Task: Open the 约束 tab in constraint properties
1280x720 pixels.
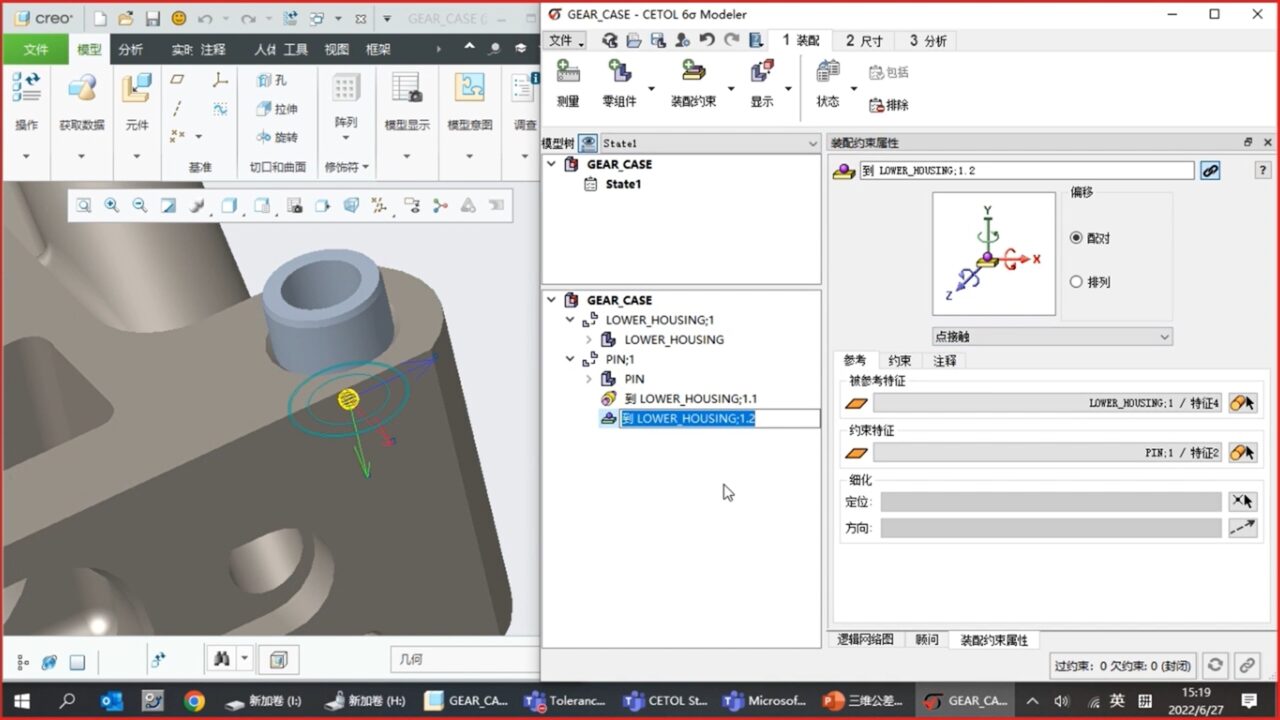Action: [900, 361]
